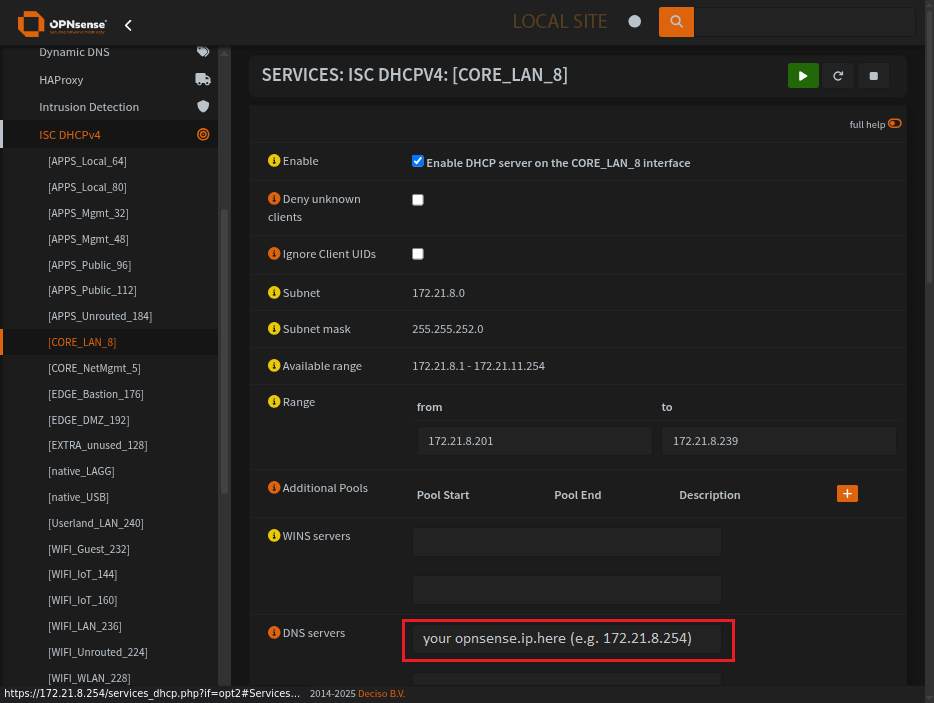Click info icon next to Subnet
Viewport: 934px width, 703px height.
[274, 293]
